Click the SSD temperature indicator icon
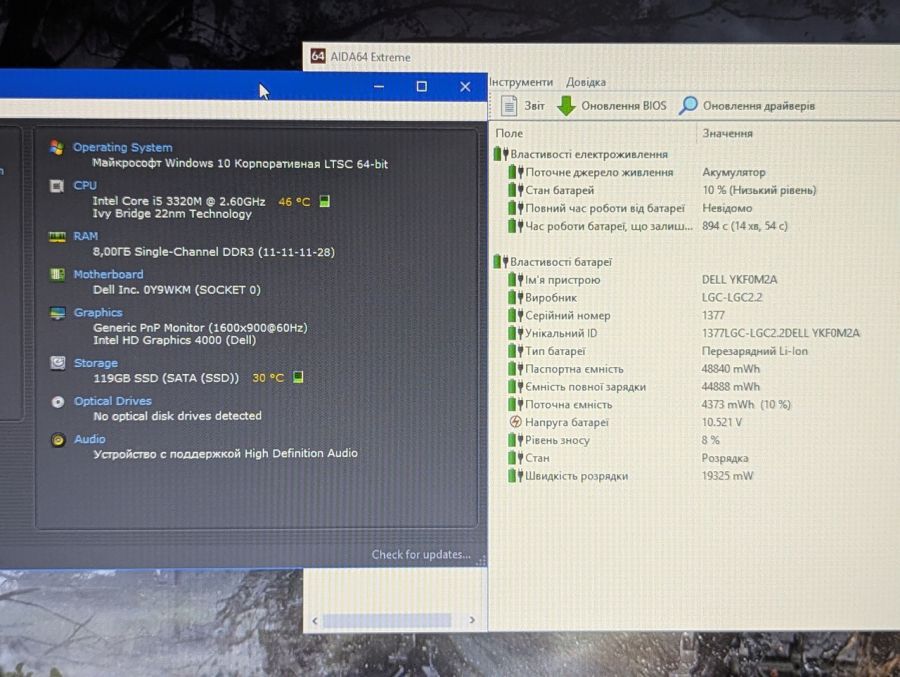Screen dimensions: 900x677 [298, 377]
